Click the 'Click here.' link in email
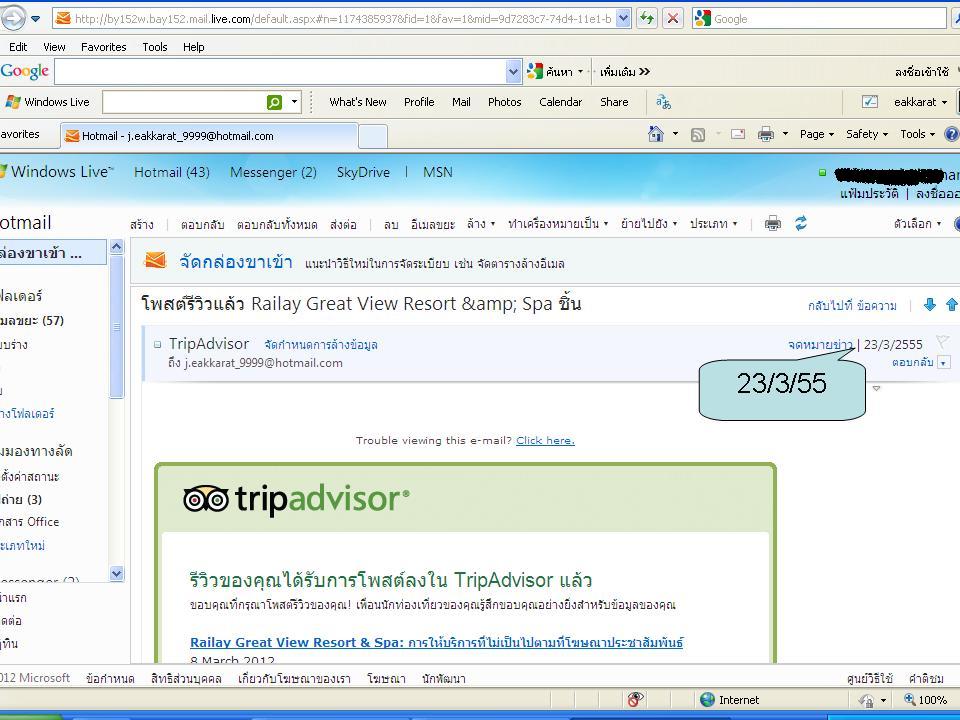Viewport: 960px width, 720px height. pos(545,440)
